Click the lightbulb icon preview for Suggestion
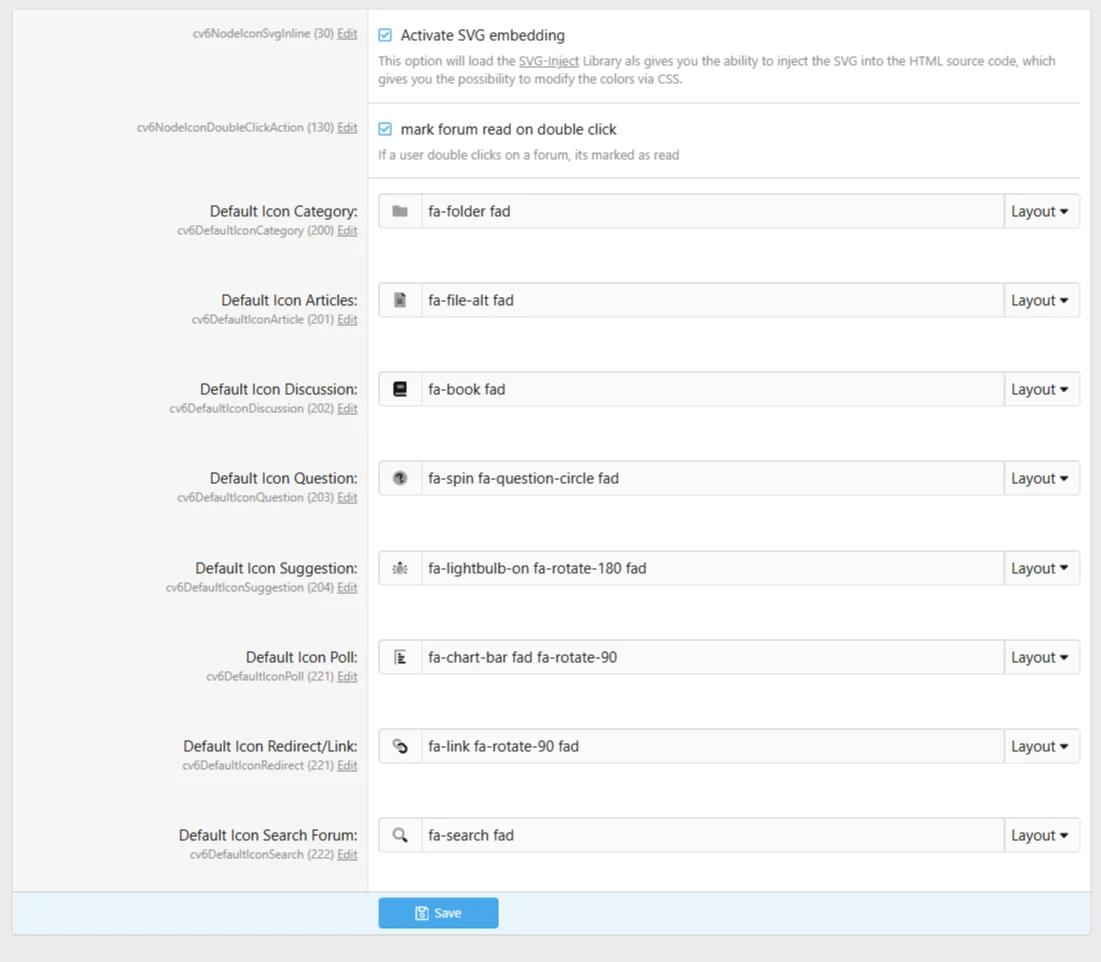Screen dimensions: 1101x962 tap(400, 568)
